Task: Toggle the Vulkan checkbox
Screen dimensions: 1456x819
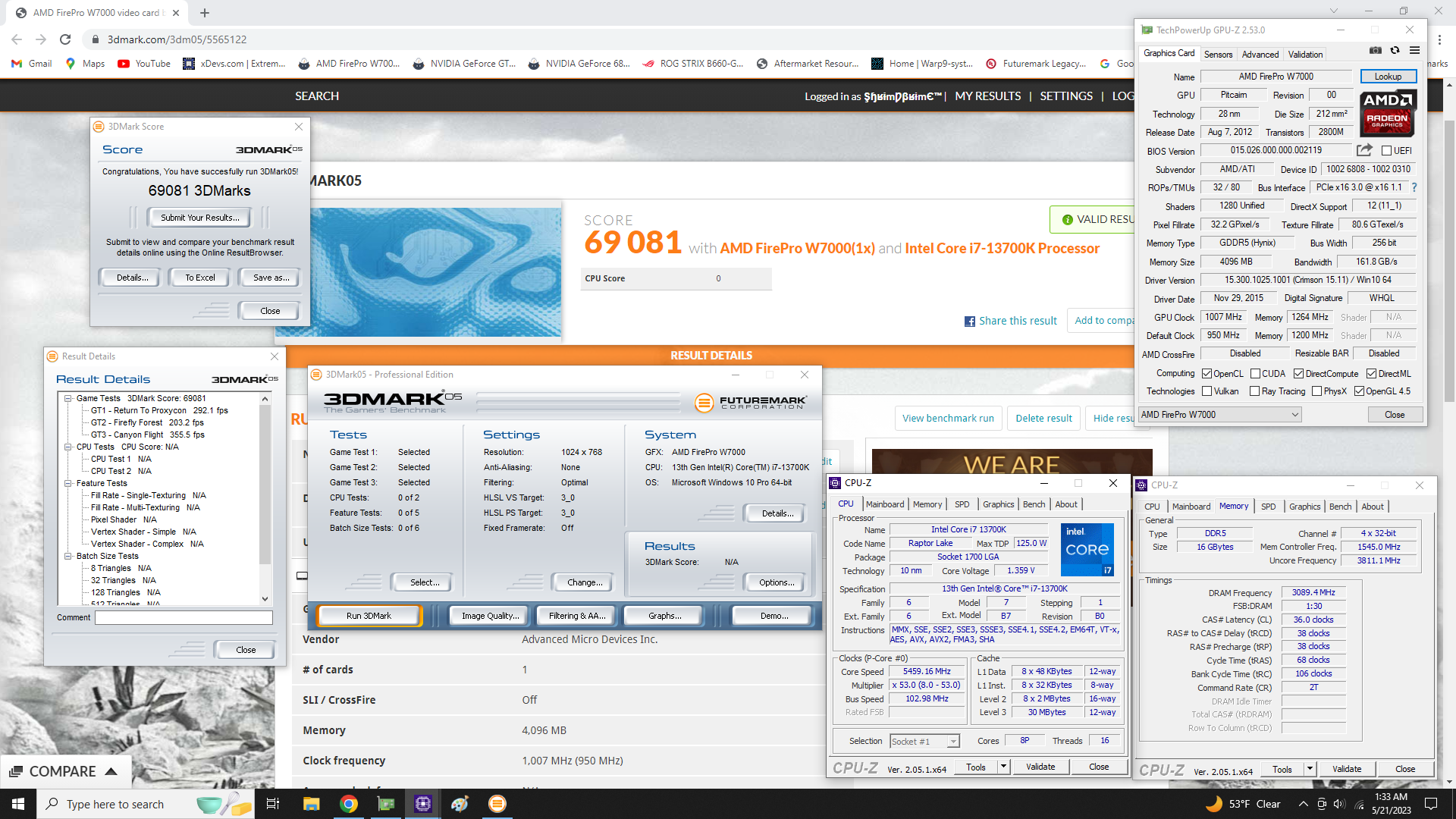Action: [1207, 391]
